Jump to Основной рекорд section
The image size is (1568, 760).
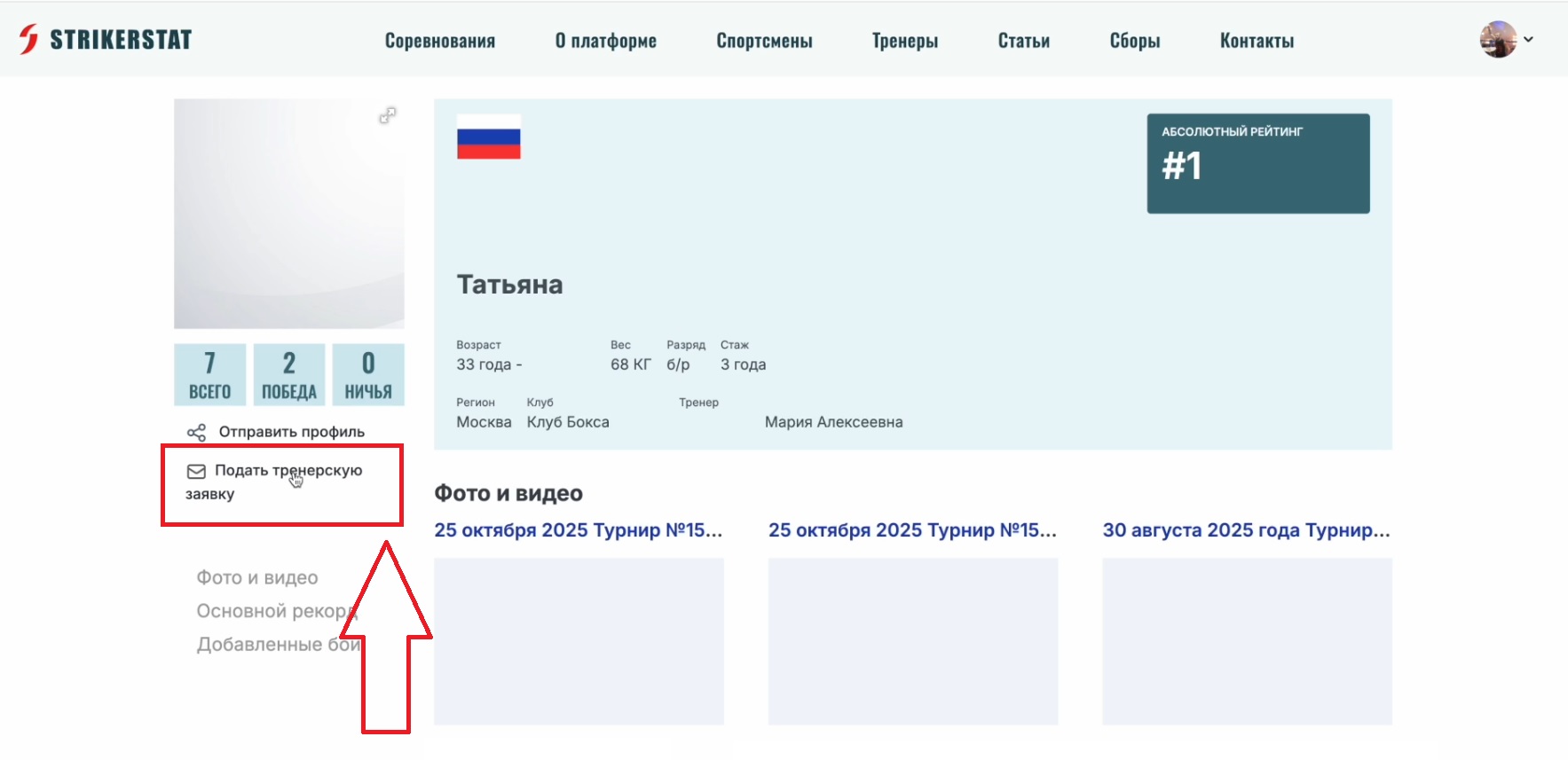click(x=277, y=611)
